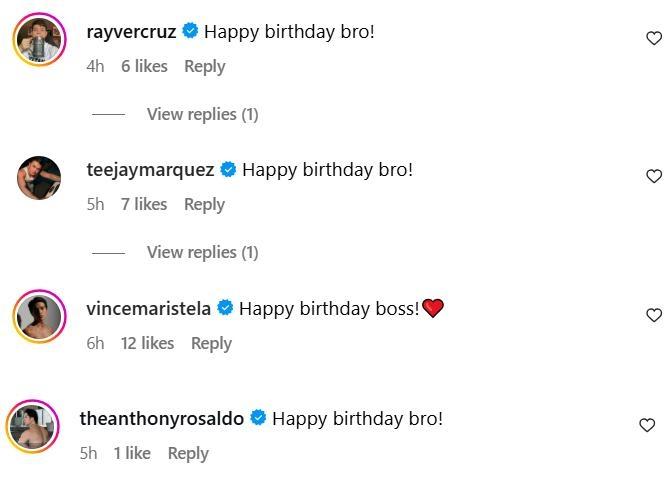Image resolution: width=671 pixels, height=484 pixels.
Task: Reply to teejaymarquez's comment
Action: (204, 204)
